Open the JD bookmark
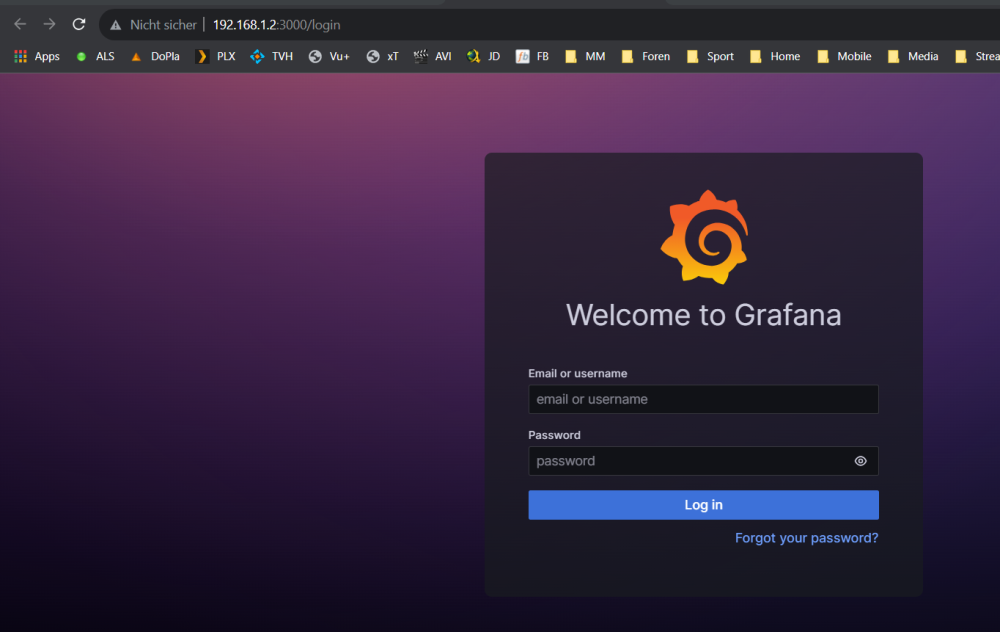 click(483, 56)
